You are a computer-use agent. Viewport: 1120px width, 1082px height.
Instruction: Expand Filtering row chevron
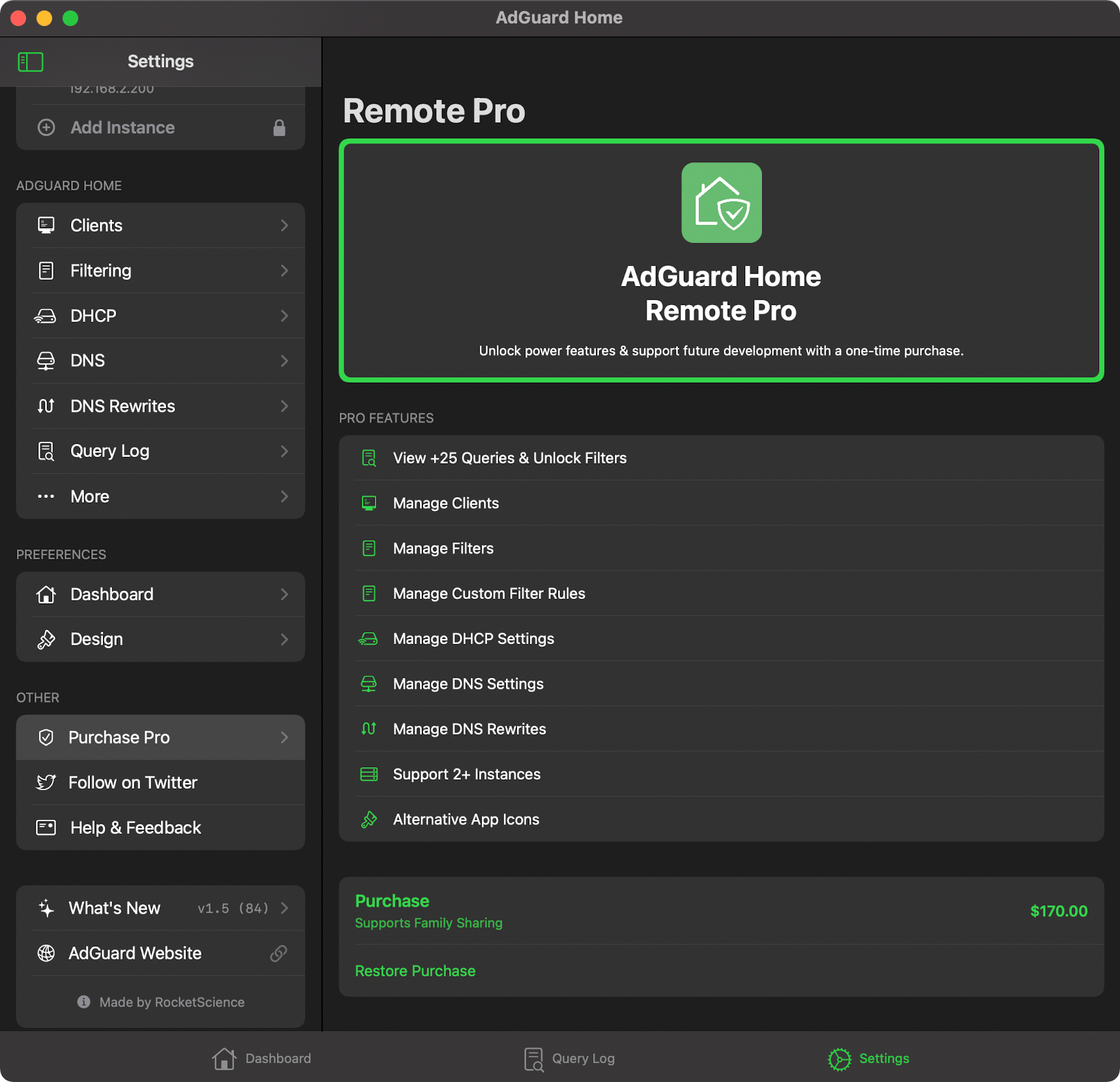click(284, 270)
